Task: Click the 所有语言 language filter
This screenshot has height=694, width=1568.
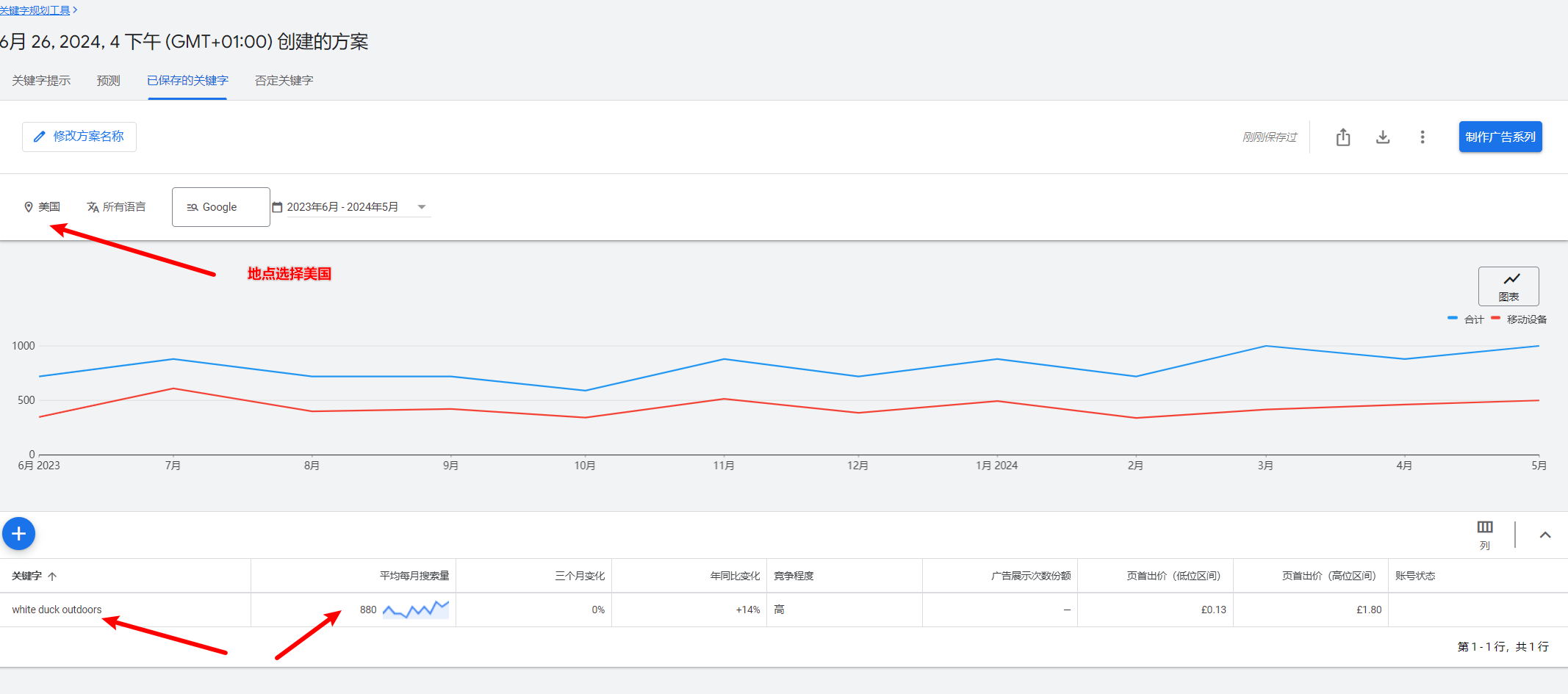Action: click(x=116, y=207)
